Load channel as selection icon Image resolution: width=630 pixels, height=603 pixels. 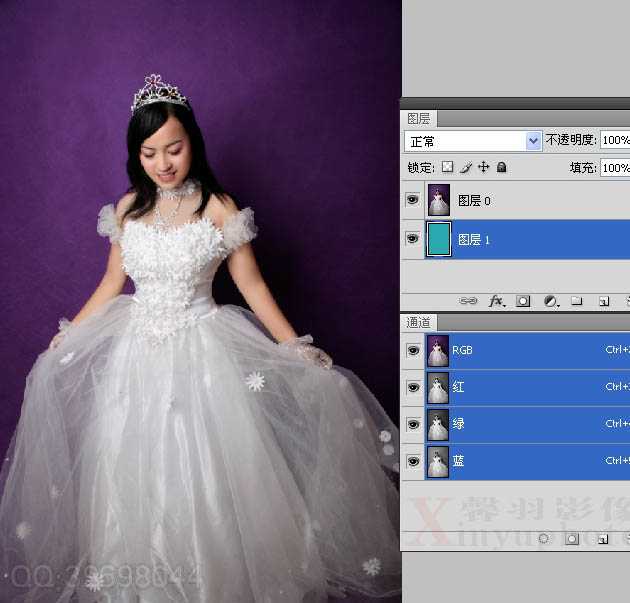[x=544, y=538]
